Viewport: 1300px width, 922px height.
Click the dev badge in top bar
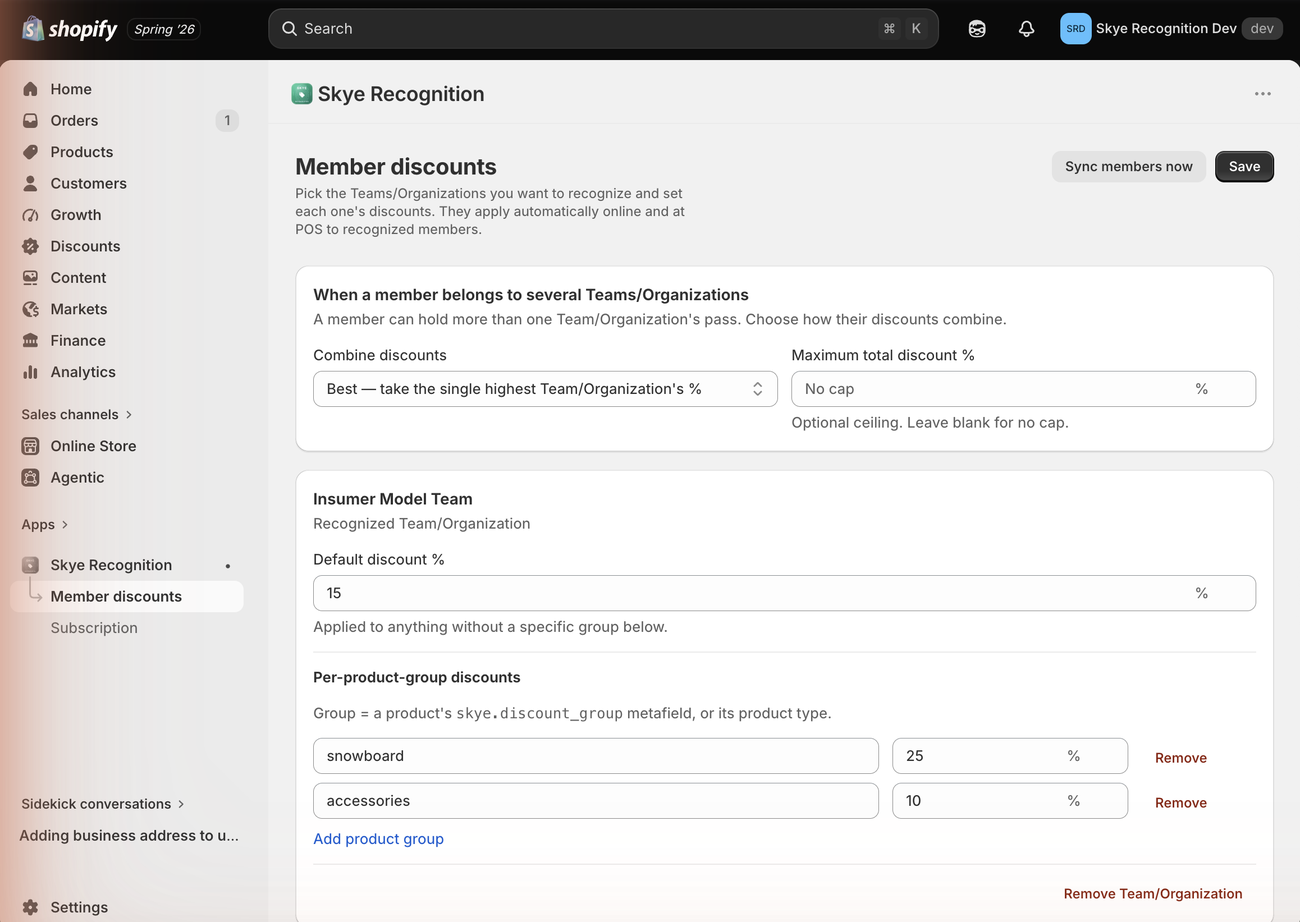1262,29
